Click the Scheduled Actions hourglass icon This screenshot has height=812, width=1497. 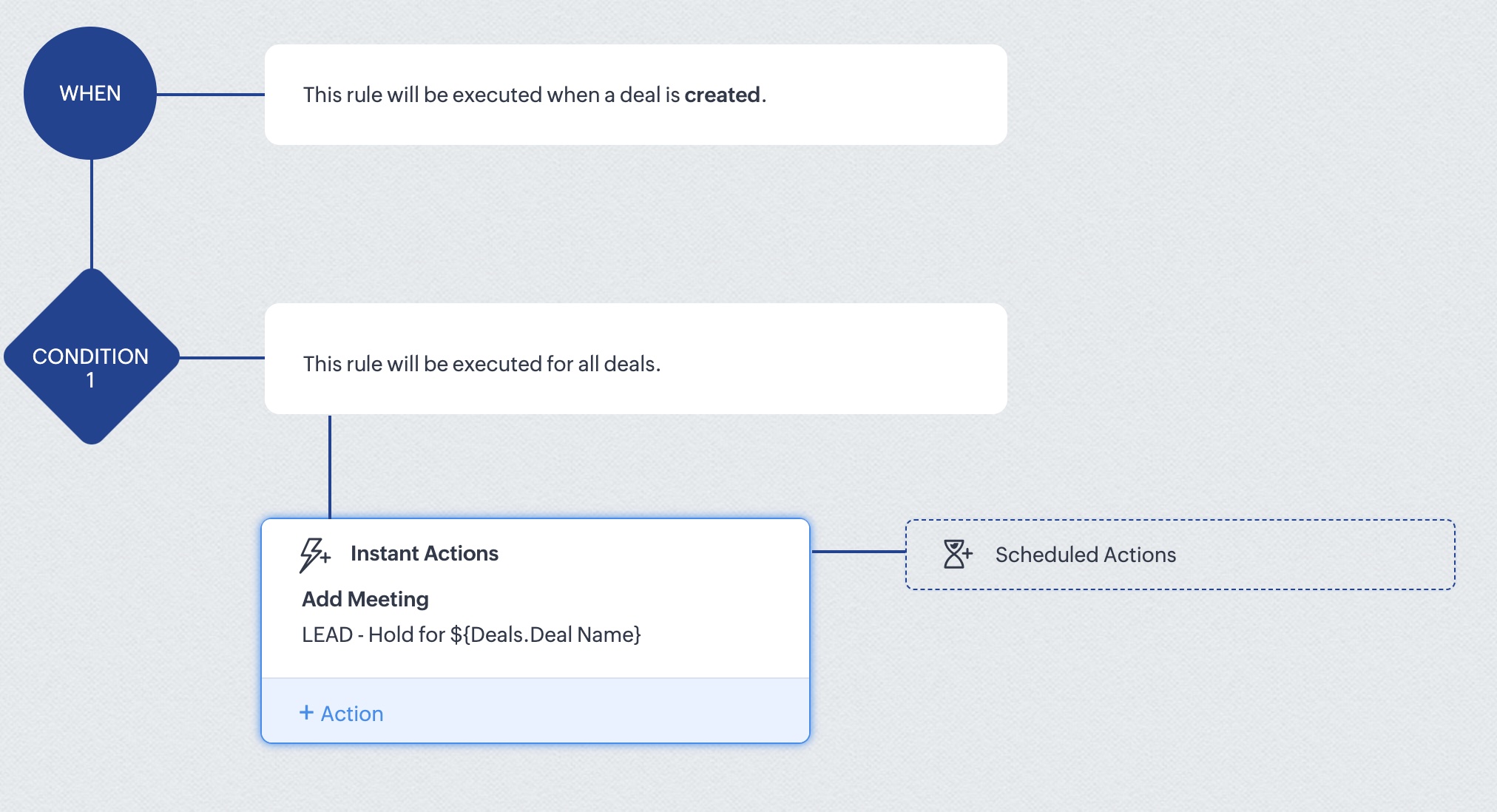[957, 554]
